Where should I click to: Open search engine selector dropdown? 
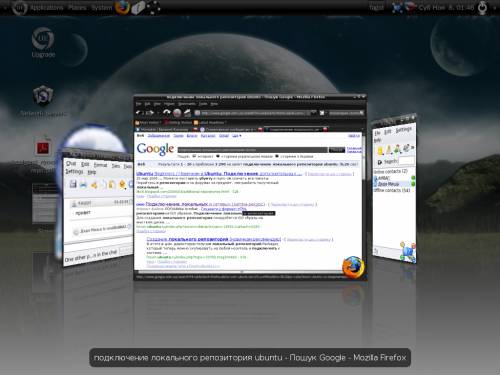coord(322,113)
